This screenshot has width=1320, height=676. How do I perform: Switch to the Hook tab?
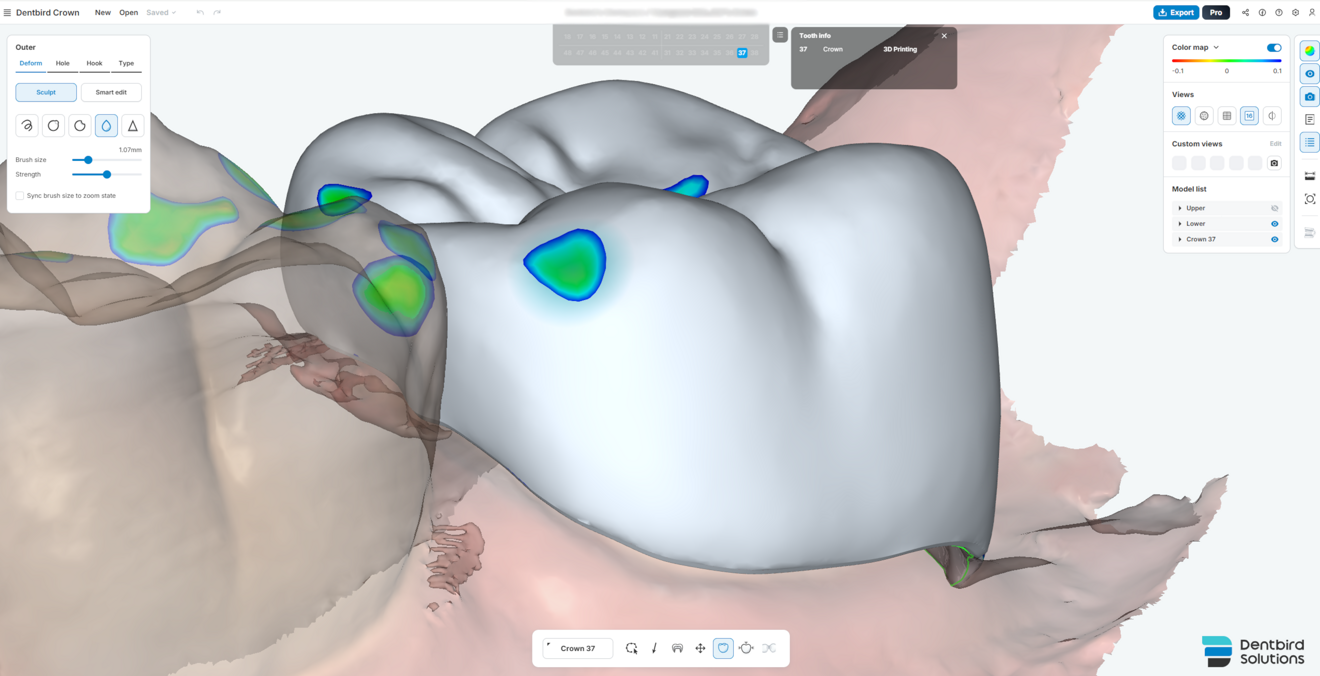tap(94, 63)
